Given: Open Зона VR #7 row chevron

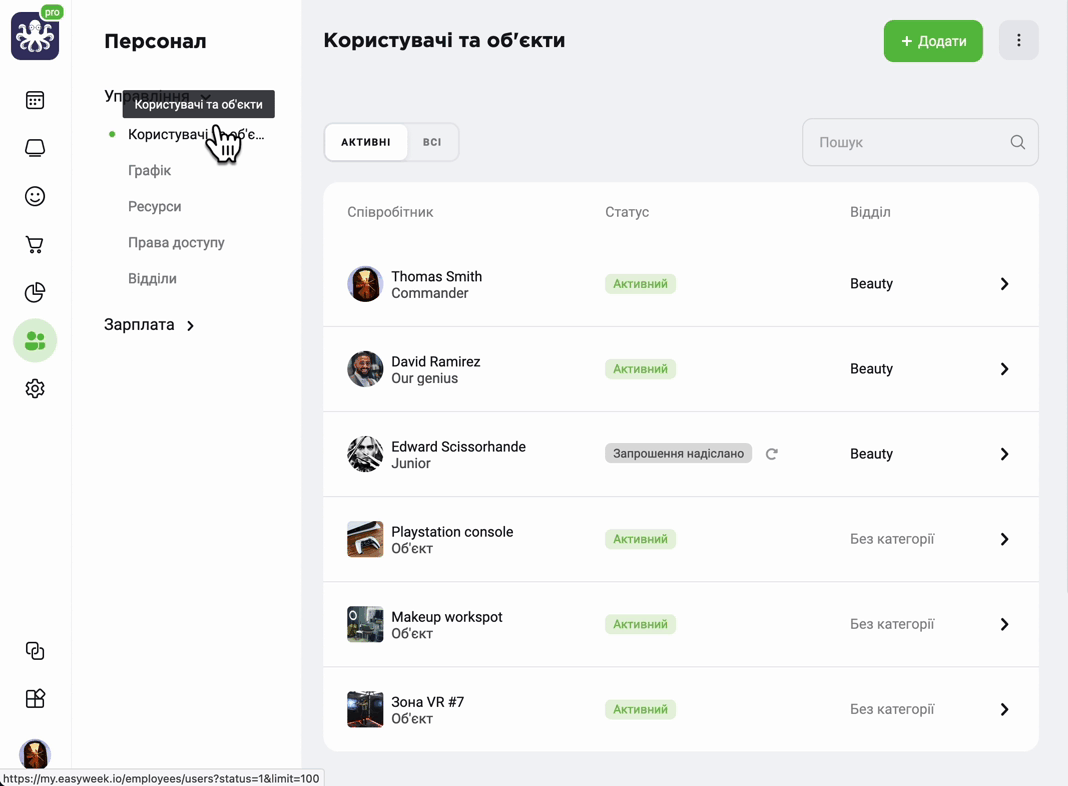Looking at the screenshot, I should coord(1005,710).
